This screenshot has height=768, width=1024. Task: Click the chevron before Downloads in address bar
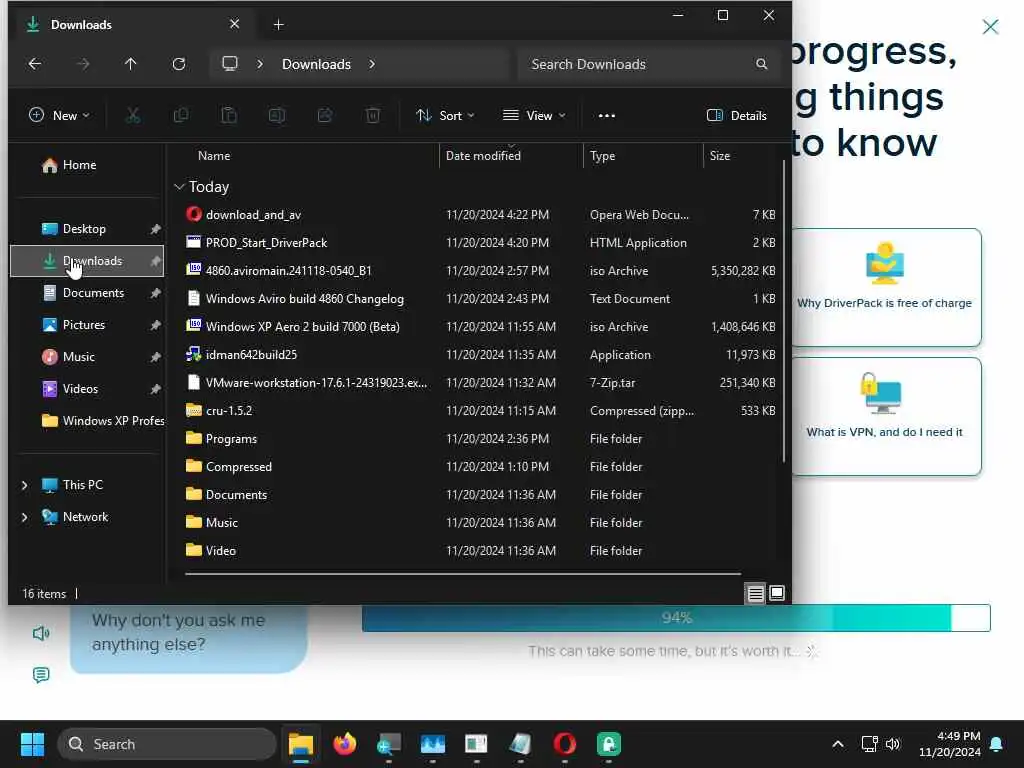click(x=260, y=64)
